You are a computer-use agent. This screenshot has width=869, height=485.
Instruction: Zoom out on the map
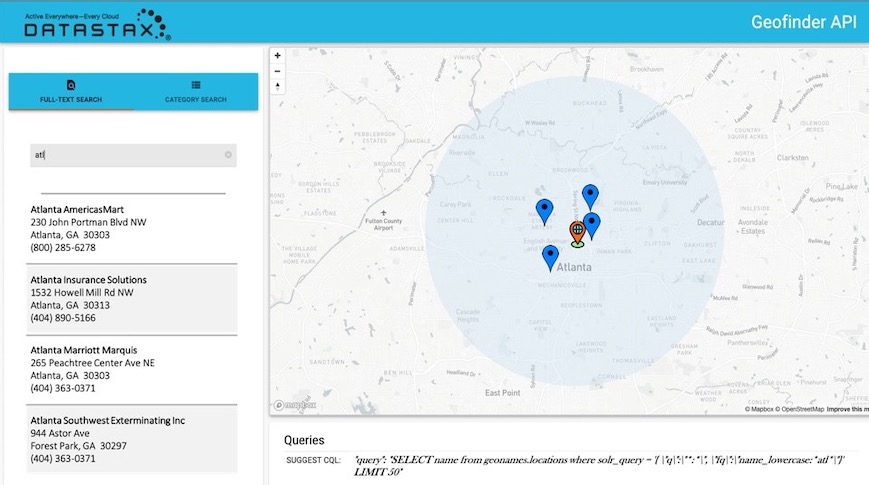tap(278, 71)
